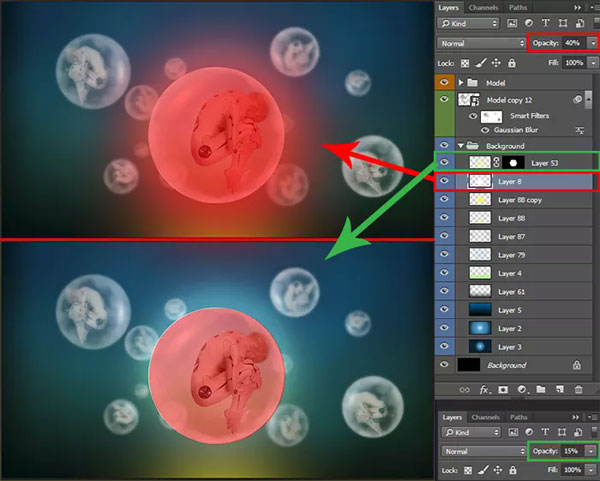This screenshot has height=481, width=600.
Task: Hide Layer 8
Action: pos(444,180)
